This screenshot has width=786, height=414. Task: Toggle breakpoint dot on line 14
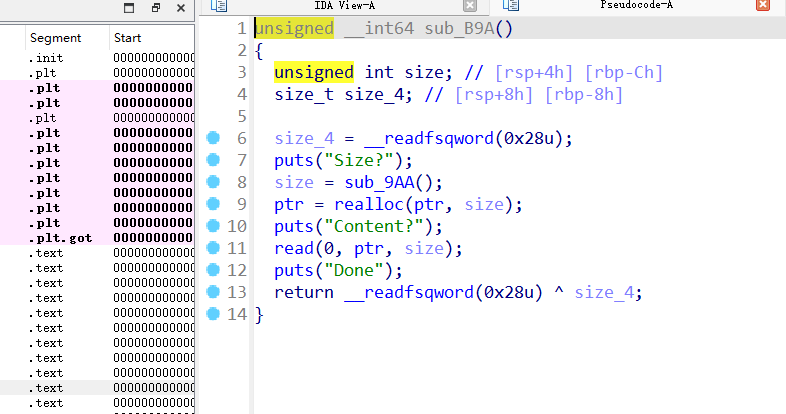(213, 314)
